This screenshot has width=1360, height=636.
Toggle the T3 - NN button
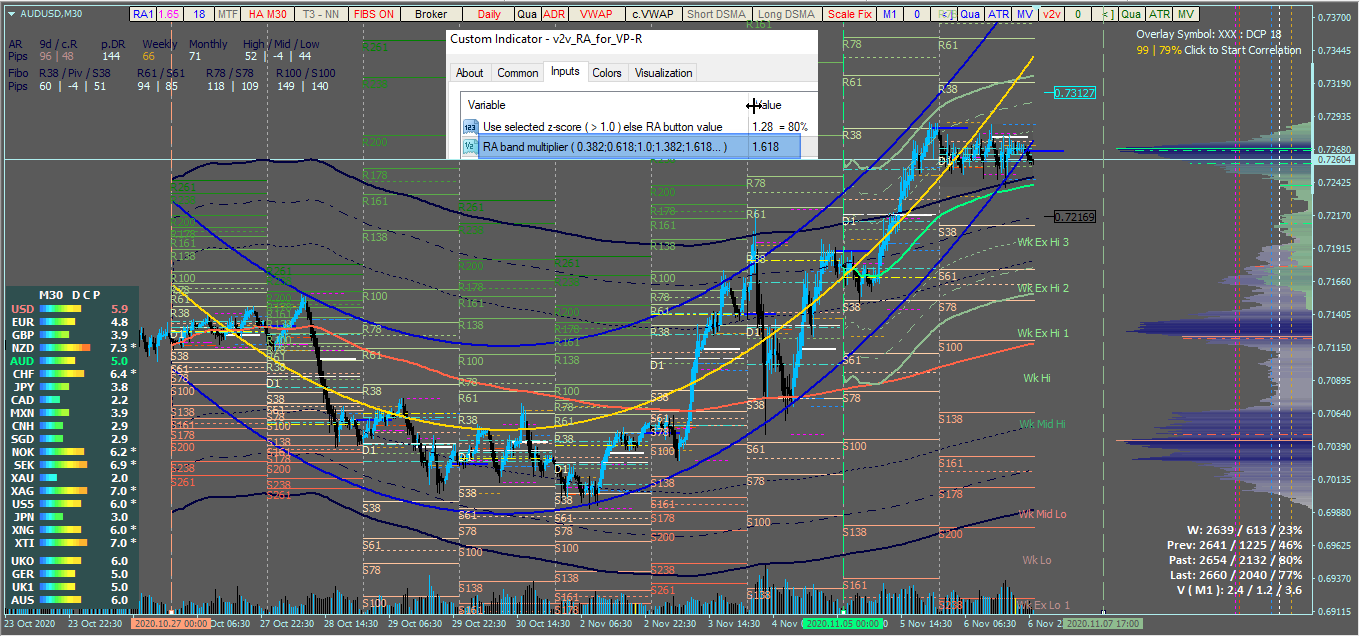pyautogui.click(x=322, y=15)
